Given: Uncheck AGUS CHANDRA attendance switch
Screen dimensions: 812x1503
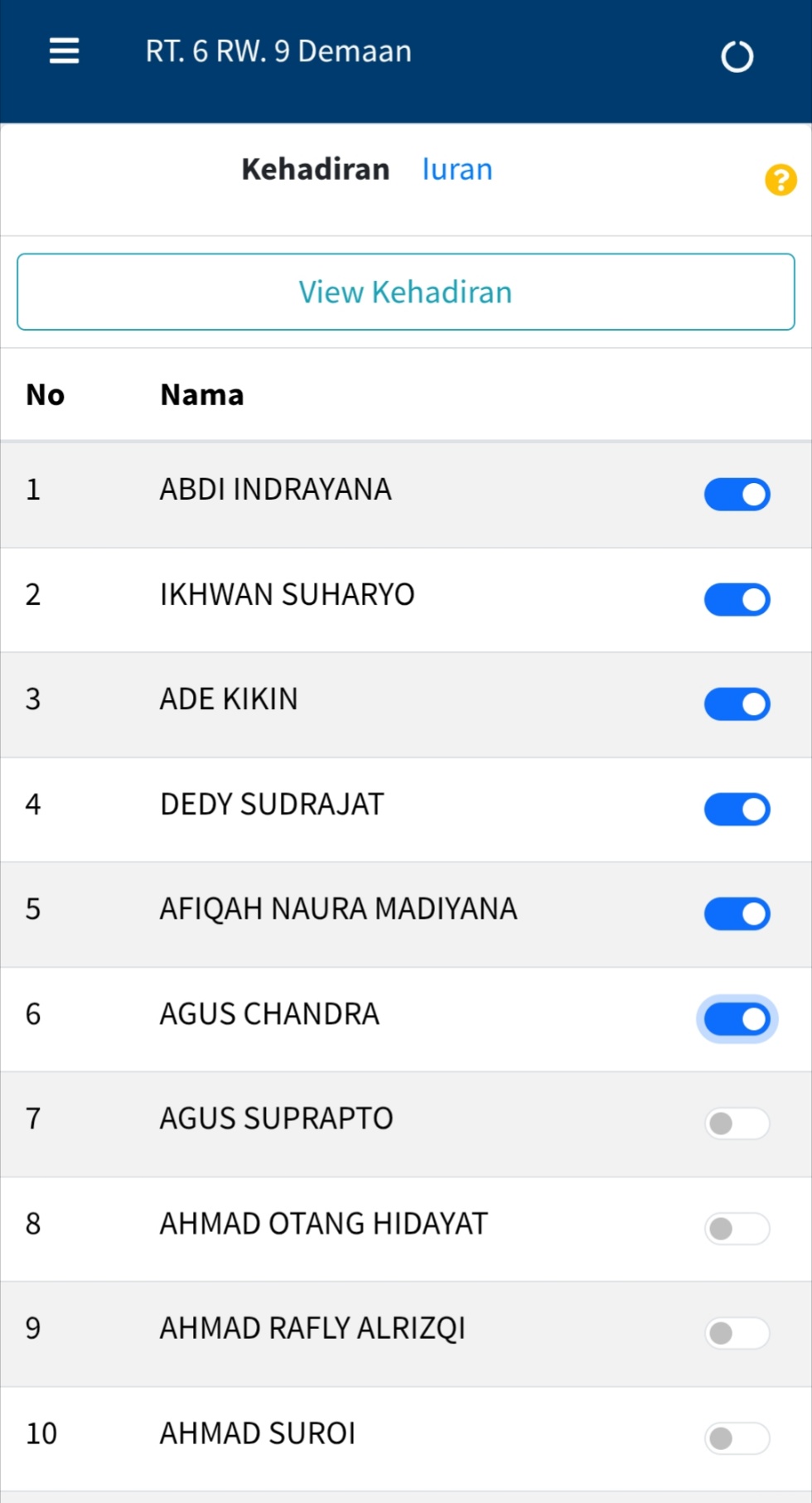Looking at the screenshot, I should pos(737,1018).
